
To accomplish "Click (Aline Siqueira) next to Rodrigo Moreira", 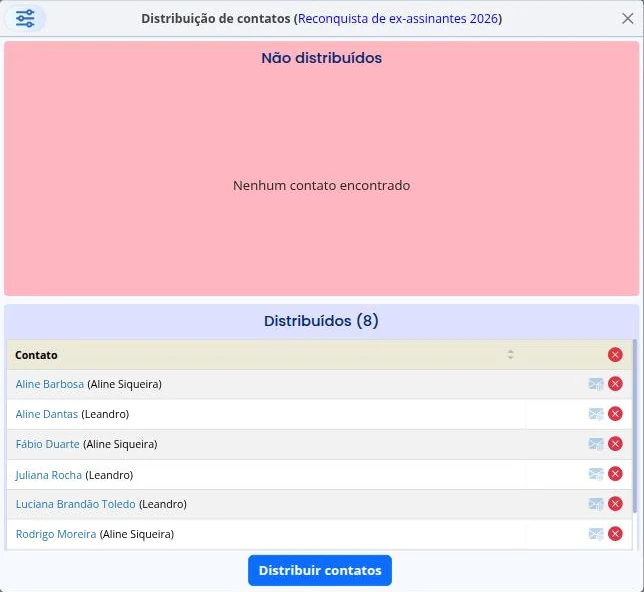I will click(x=137, y=534).
